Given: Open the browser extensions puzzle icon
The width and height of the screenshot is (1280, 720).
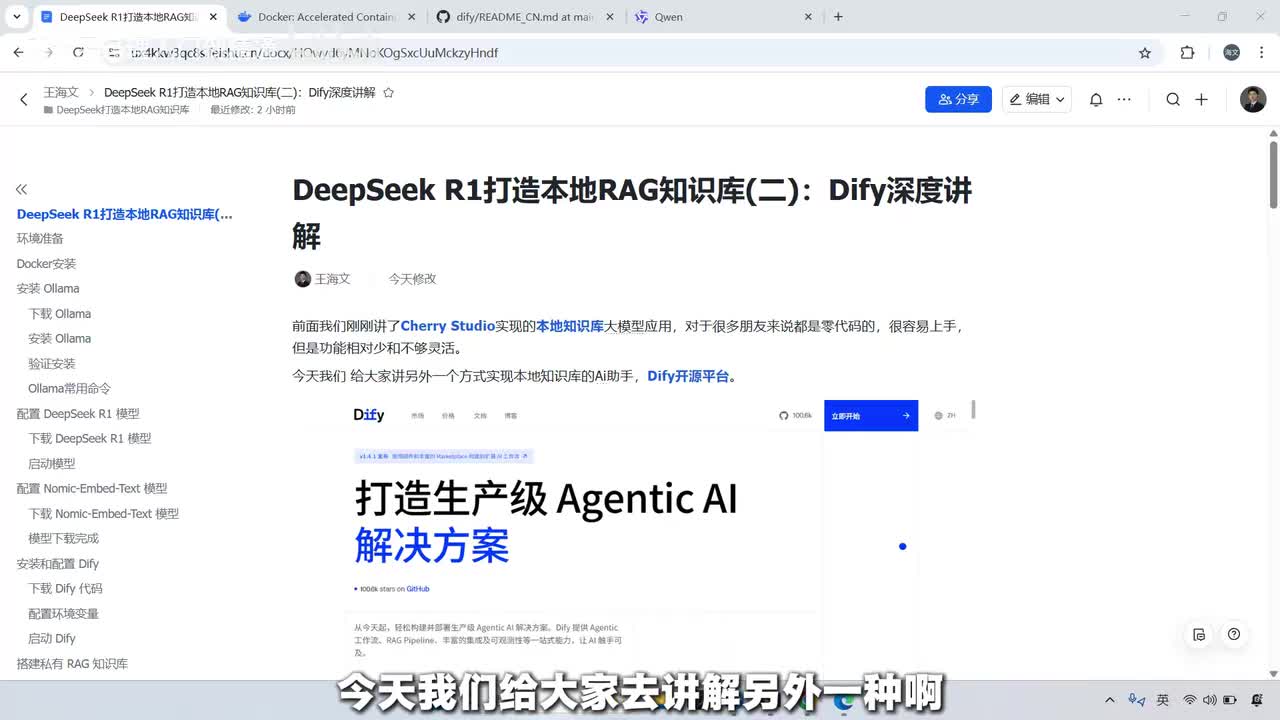Looking at the screenshot, I should pyautogui.click(x=1187, y=53).
